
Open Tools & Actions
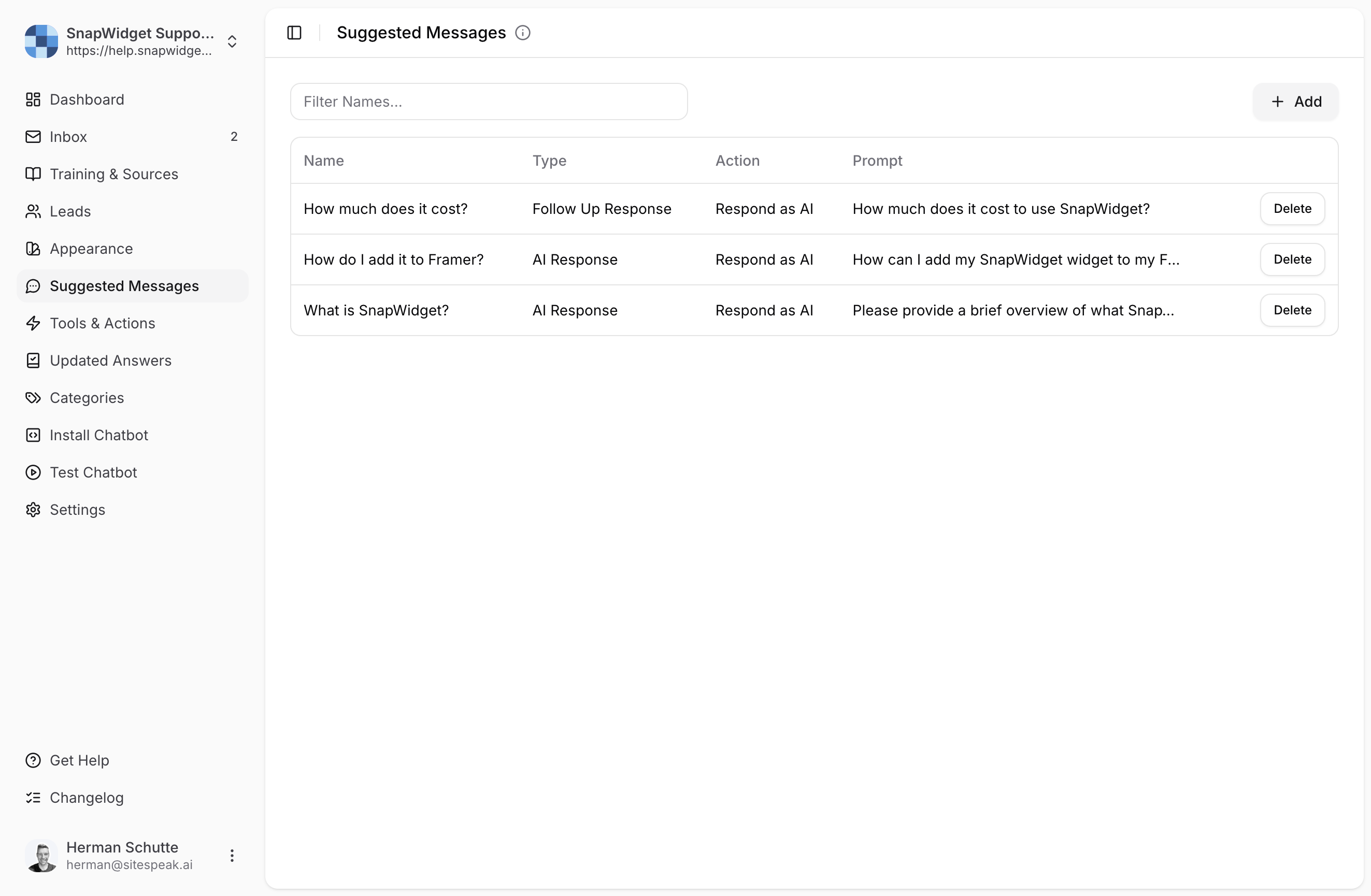coord(133,323)
